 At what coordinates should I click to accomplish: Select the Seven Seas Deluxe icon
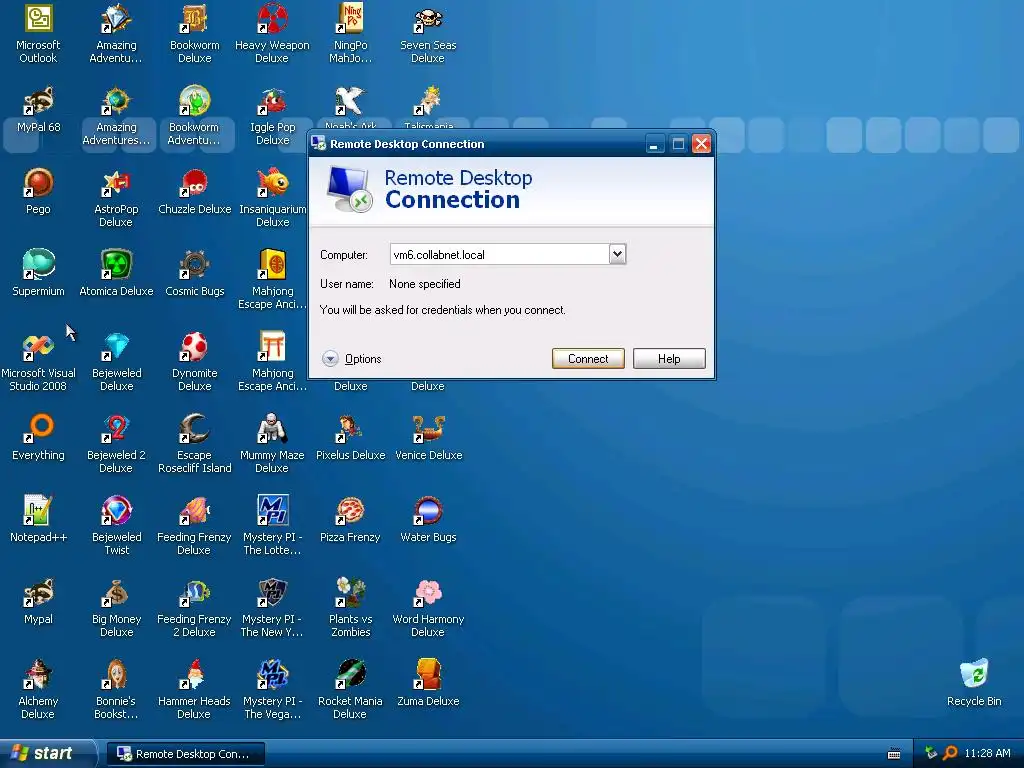[x=428, y=34]
